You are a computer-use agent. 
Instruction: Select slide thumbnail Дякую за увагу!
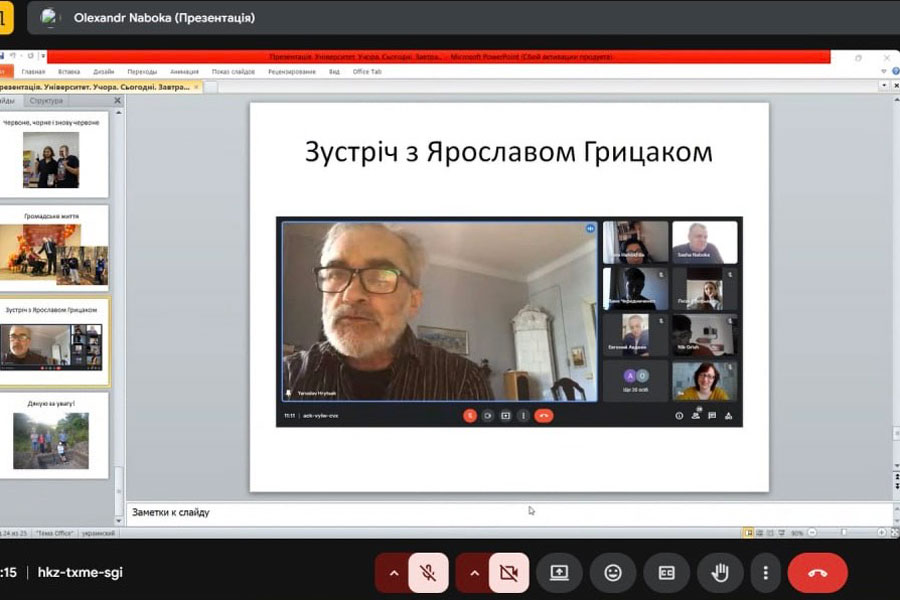click(52, 435)
